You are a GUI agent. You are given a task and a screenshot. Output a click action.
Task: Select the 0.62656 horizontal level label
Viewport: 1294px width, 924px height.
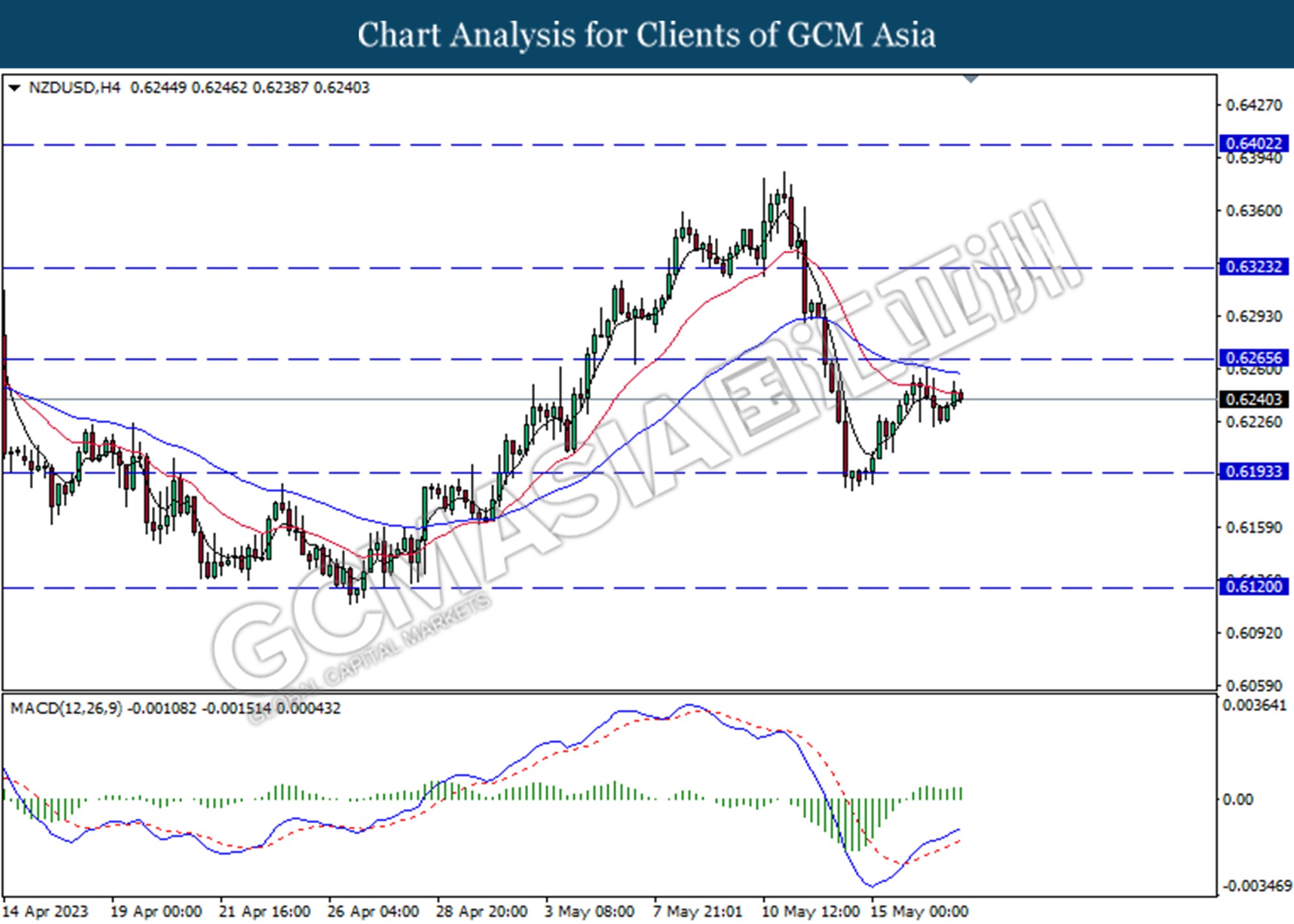[1254, 358]
